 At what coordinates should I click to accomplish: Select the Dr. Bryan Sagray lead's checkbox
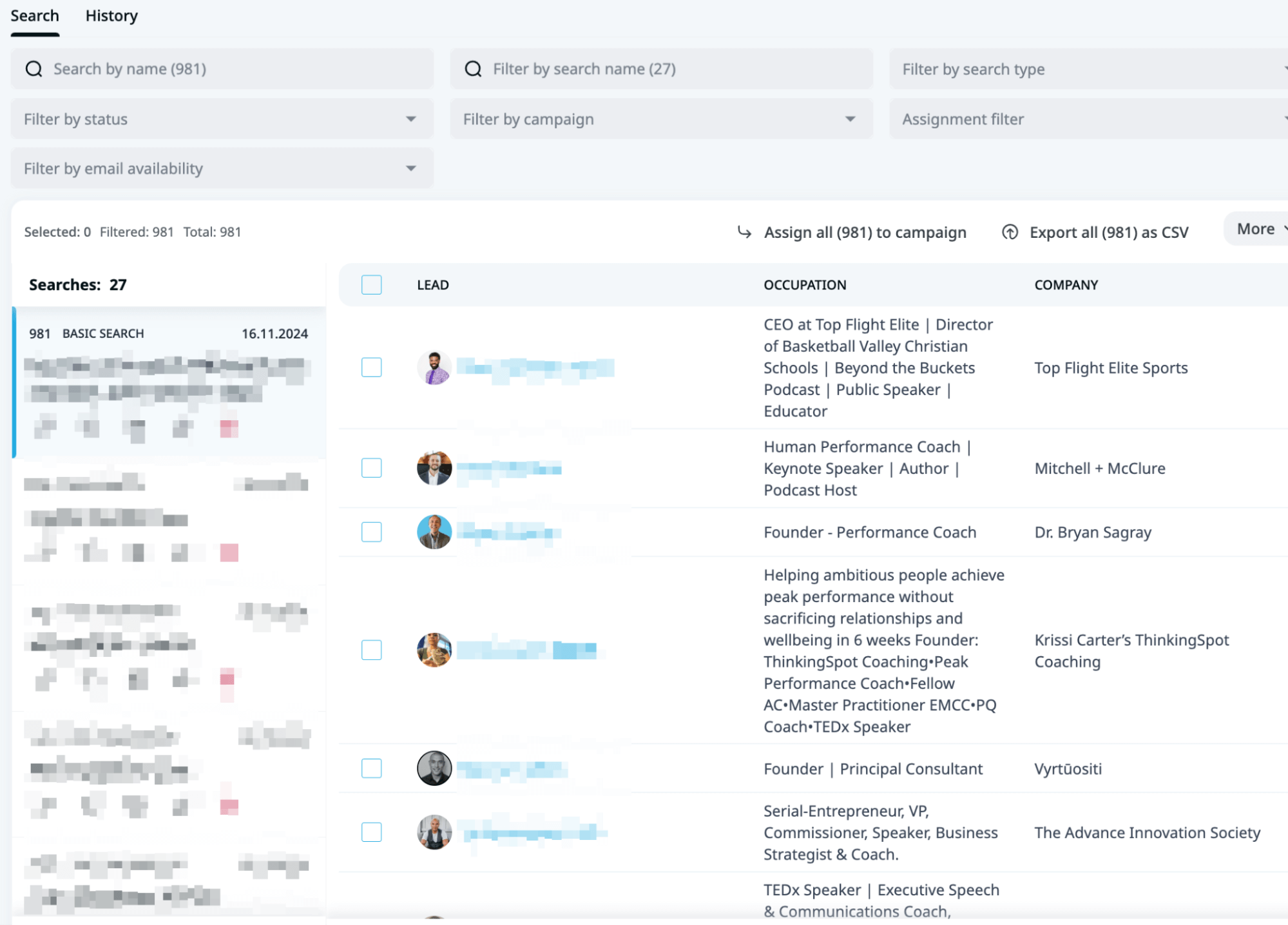pyautogui.click(x=371, y=532)
